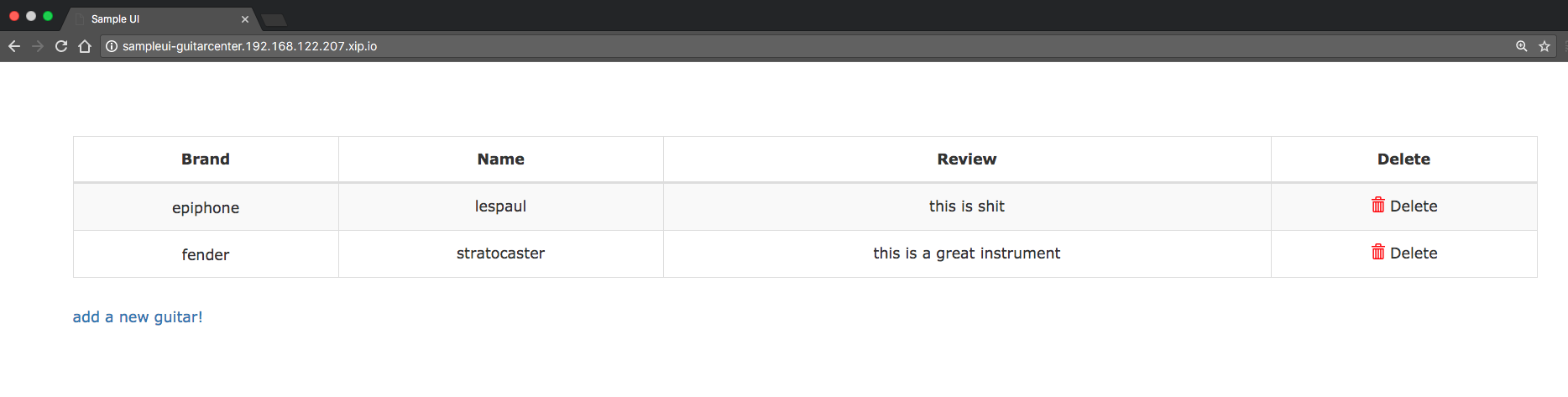Viewport: 1568px width, 397px height.
Task: Click the red trash icon for fender stratocaster
Action: 1377,253
